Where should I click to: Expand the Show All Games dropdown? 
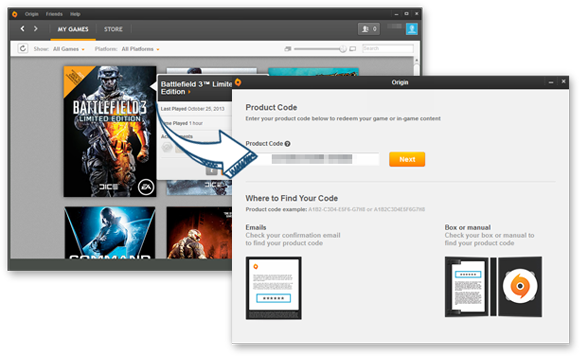(x=69, y=49)
